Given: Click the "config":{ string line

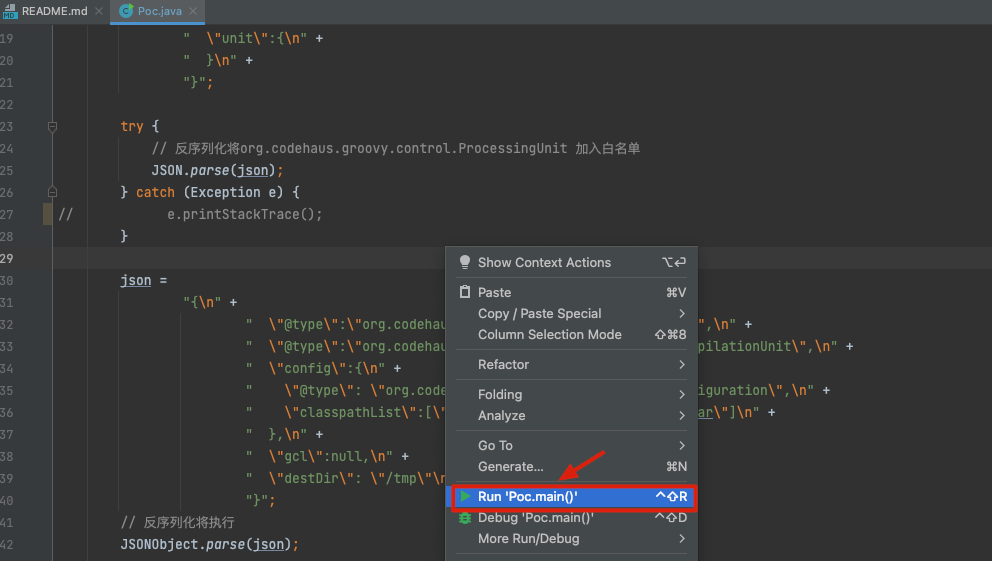Looking at the screenshot, I should (323, 368).
